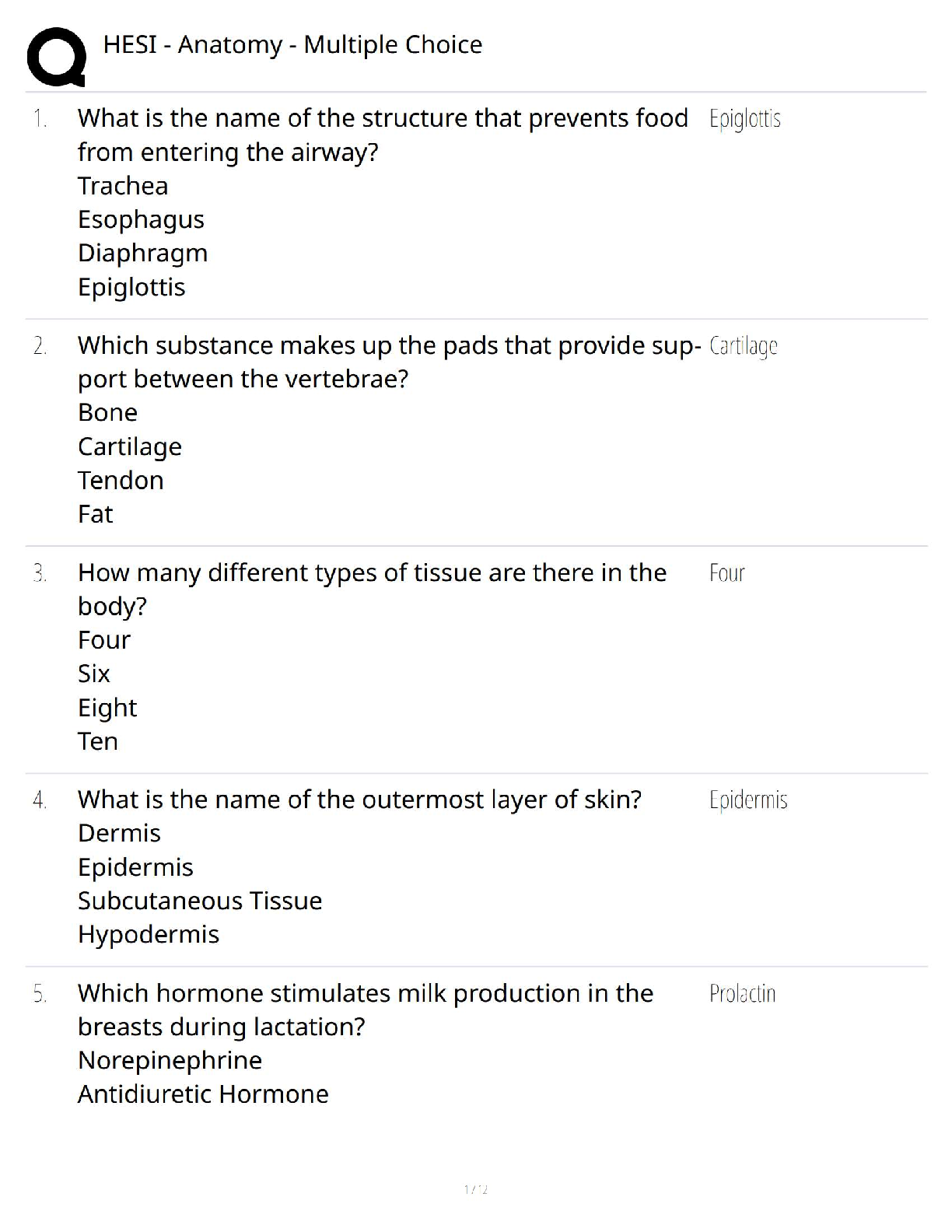
Task: Pick 'Epiglottis' from question 1 choices
Action: point(131,287)
